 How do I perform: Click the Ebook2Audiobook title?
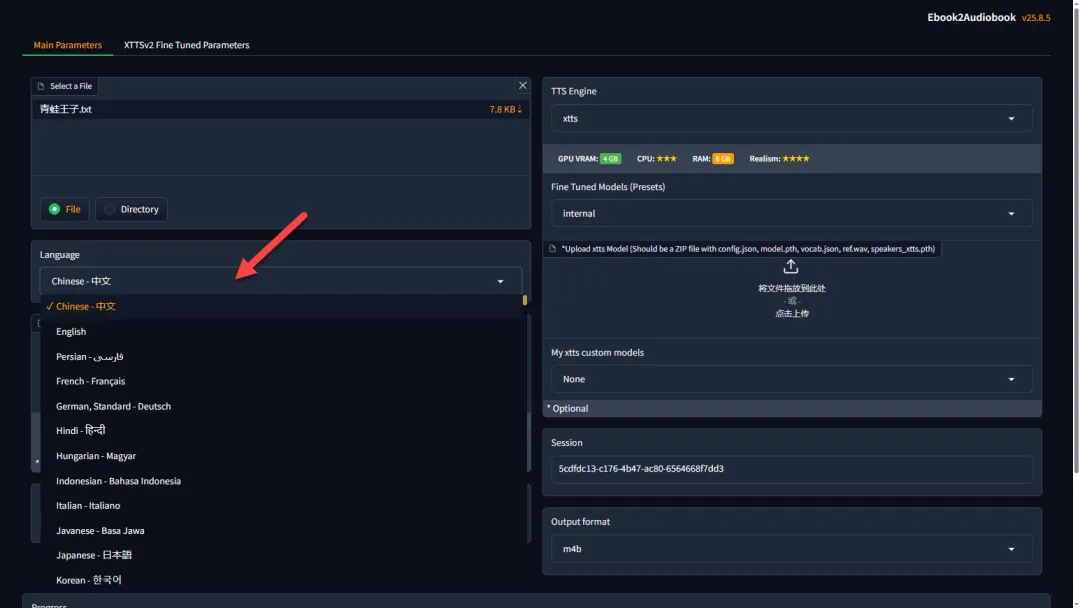pyautogui.click(x=970, y=17)
